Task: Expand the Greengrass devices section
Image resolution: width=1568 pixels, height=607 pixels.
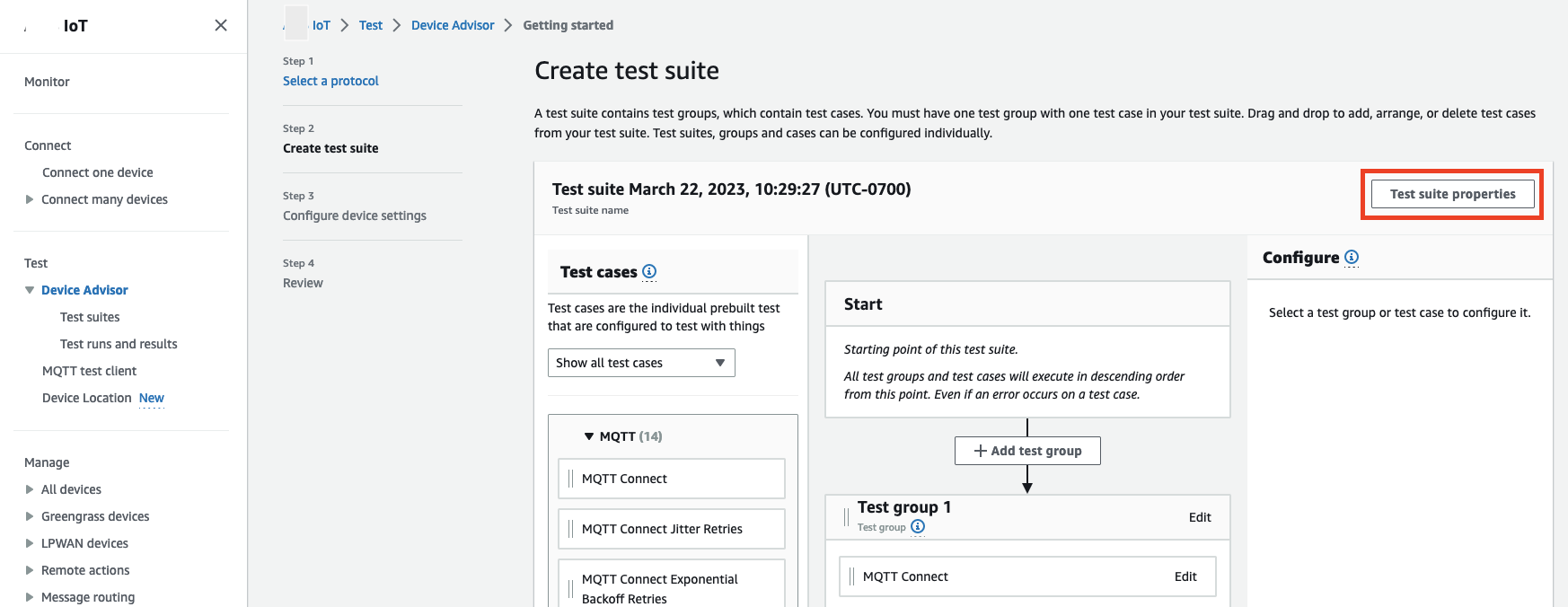Action: click(x=30, y=516)
